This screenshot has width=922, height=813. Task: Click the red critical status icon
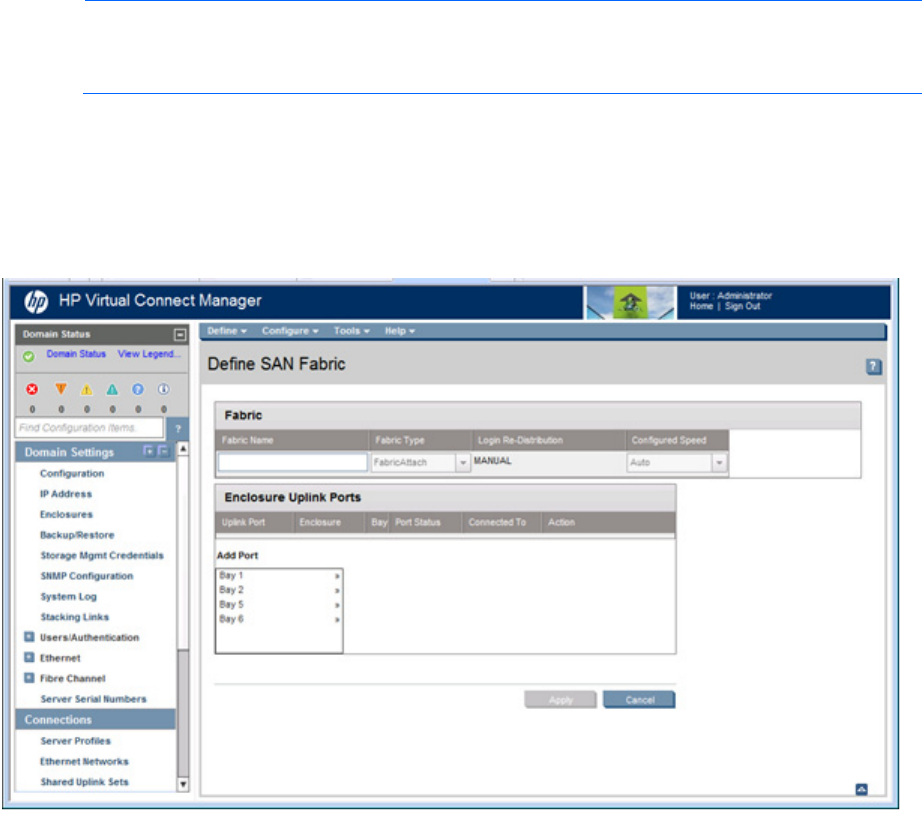[x=32, y=389]
